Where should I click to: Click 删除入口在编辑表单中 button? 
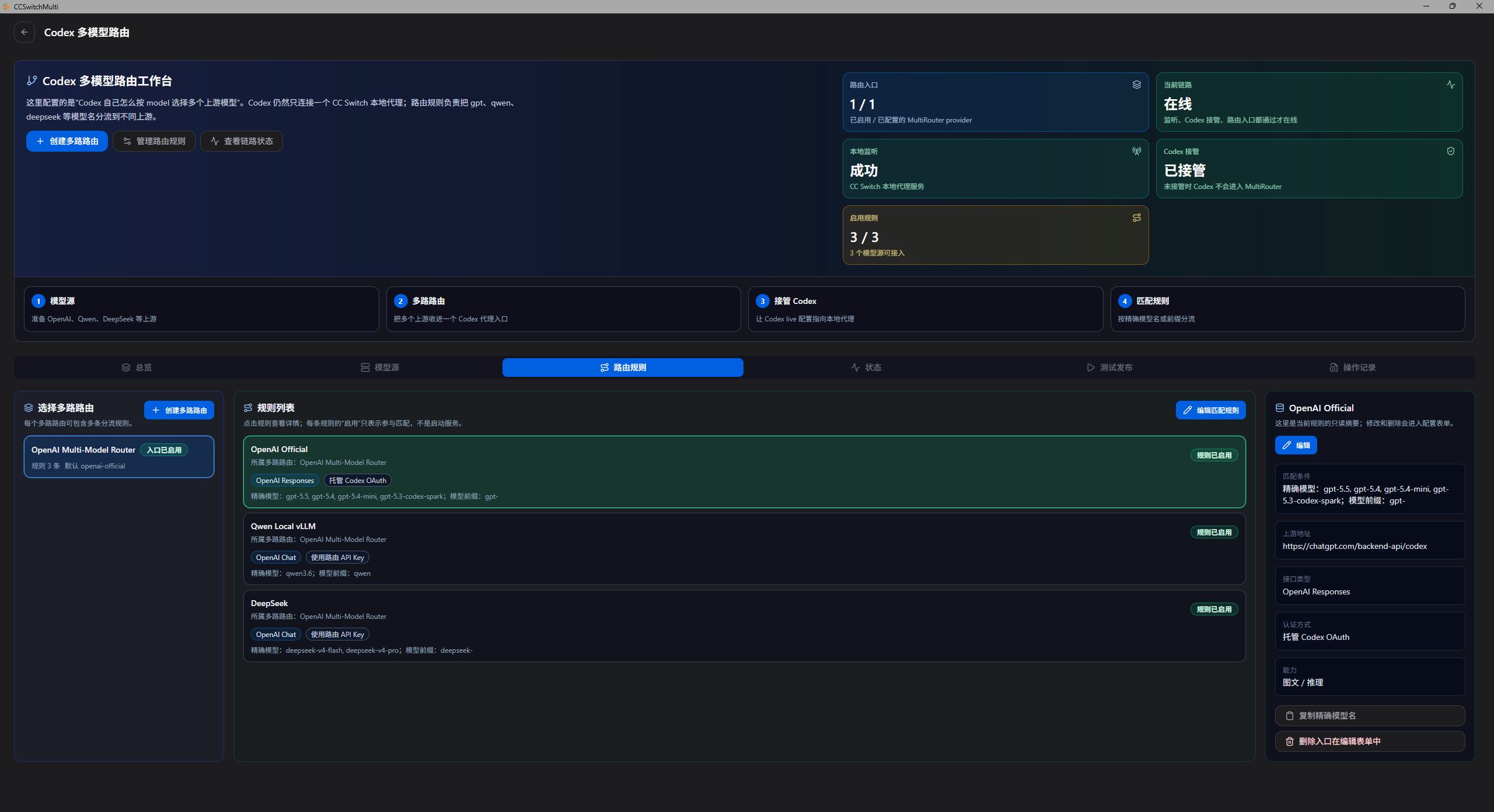pos(1370,741)
